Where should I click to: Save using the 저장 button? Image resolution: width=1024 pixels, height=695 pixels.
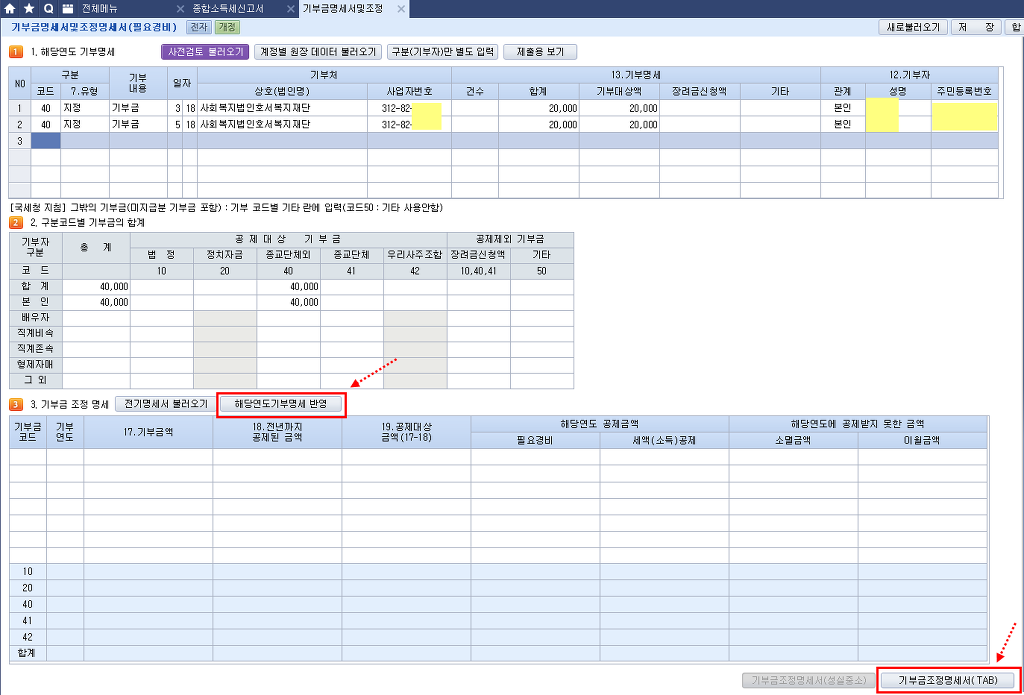coord(975,27)
